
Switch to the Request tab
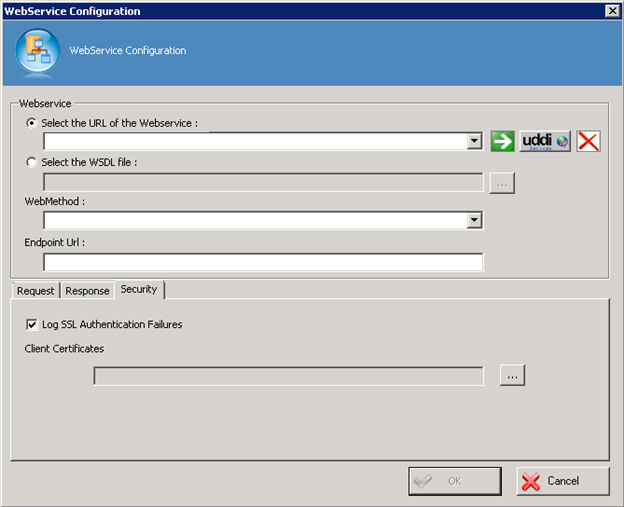click(35, 291)
